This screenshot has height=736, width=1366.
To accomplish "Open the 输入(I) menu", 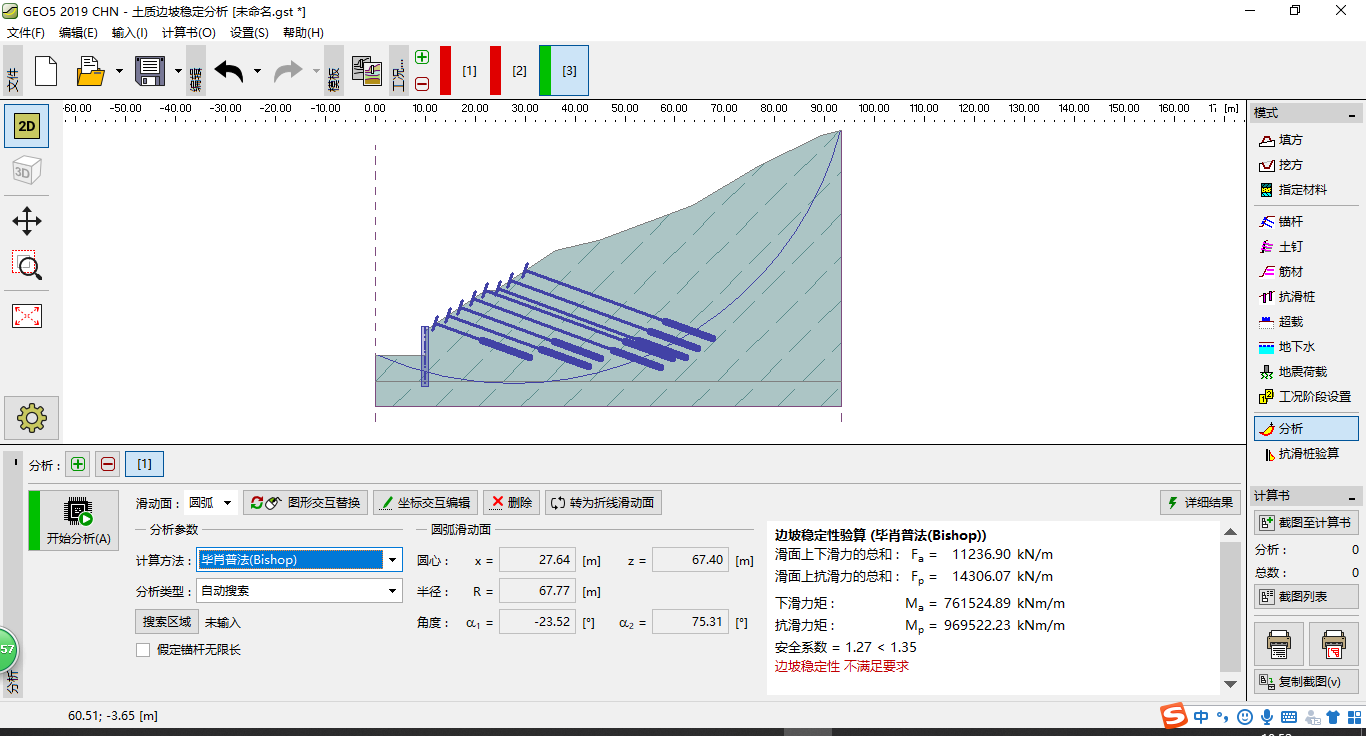I will pos(130,33).
